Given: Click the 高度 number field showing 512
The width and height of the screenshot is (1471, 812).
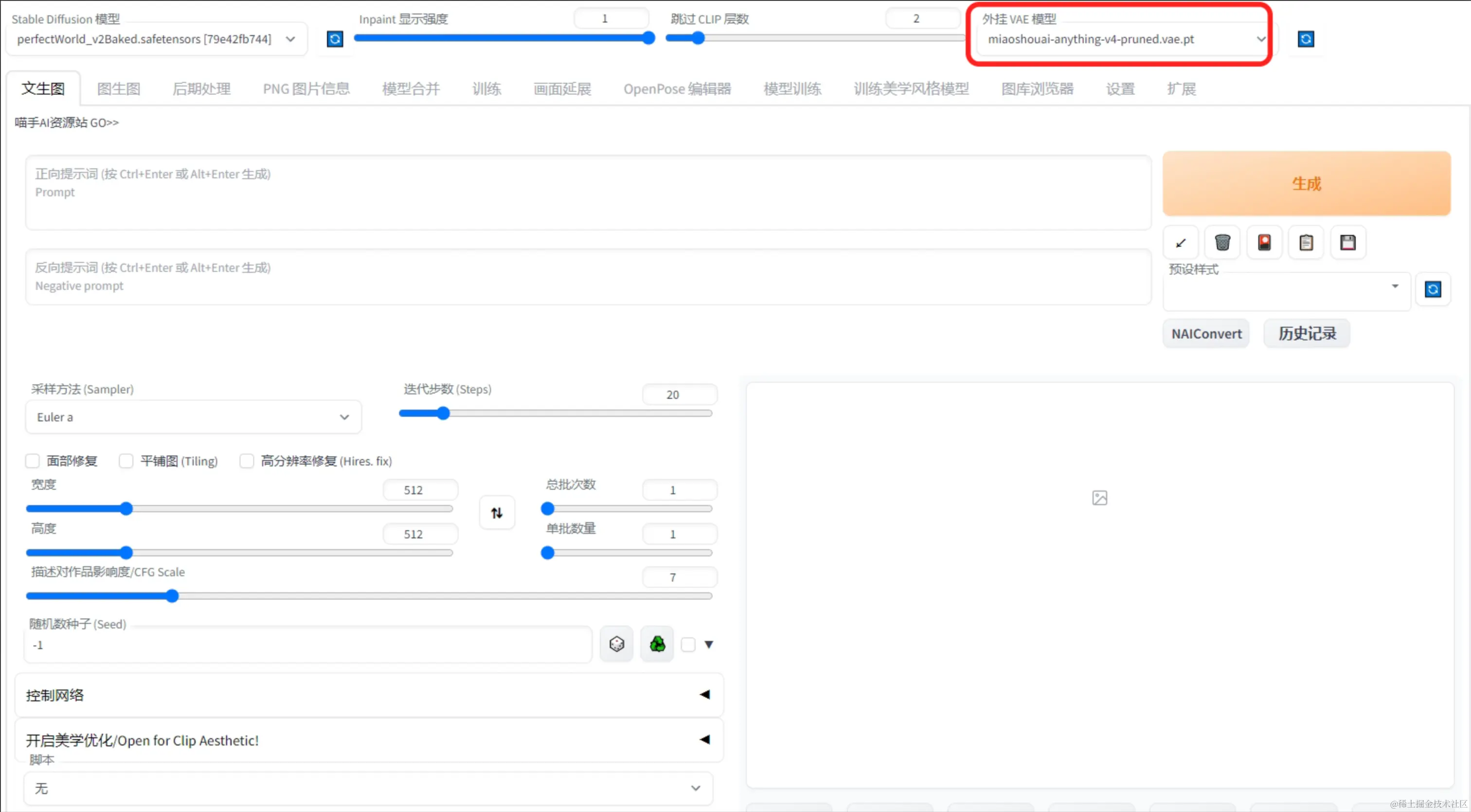Looking at the screenshot, I should tap(420, 534).
